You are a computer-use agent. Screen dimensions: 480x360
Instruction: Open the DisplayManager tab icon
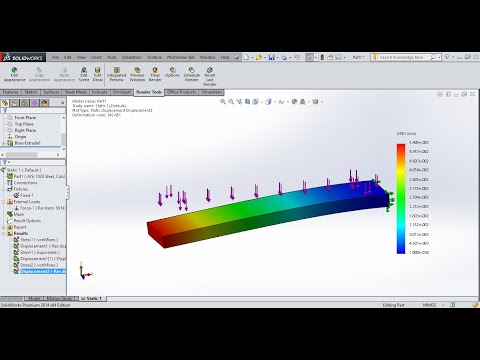click(45, 103)
